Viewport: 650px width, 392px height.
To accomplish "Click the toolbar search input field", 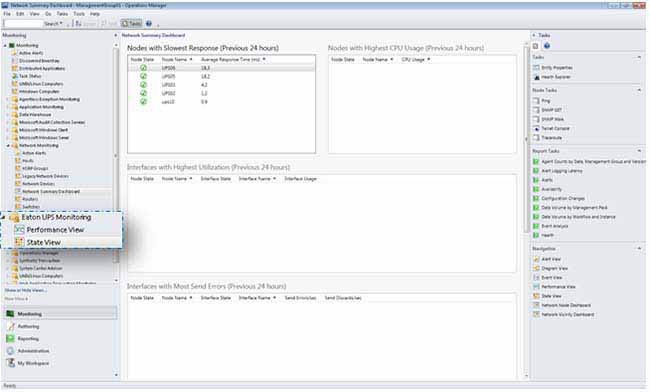I will tap(23, 24).
